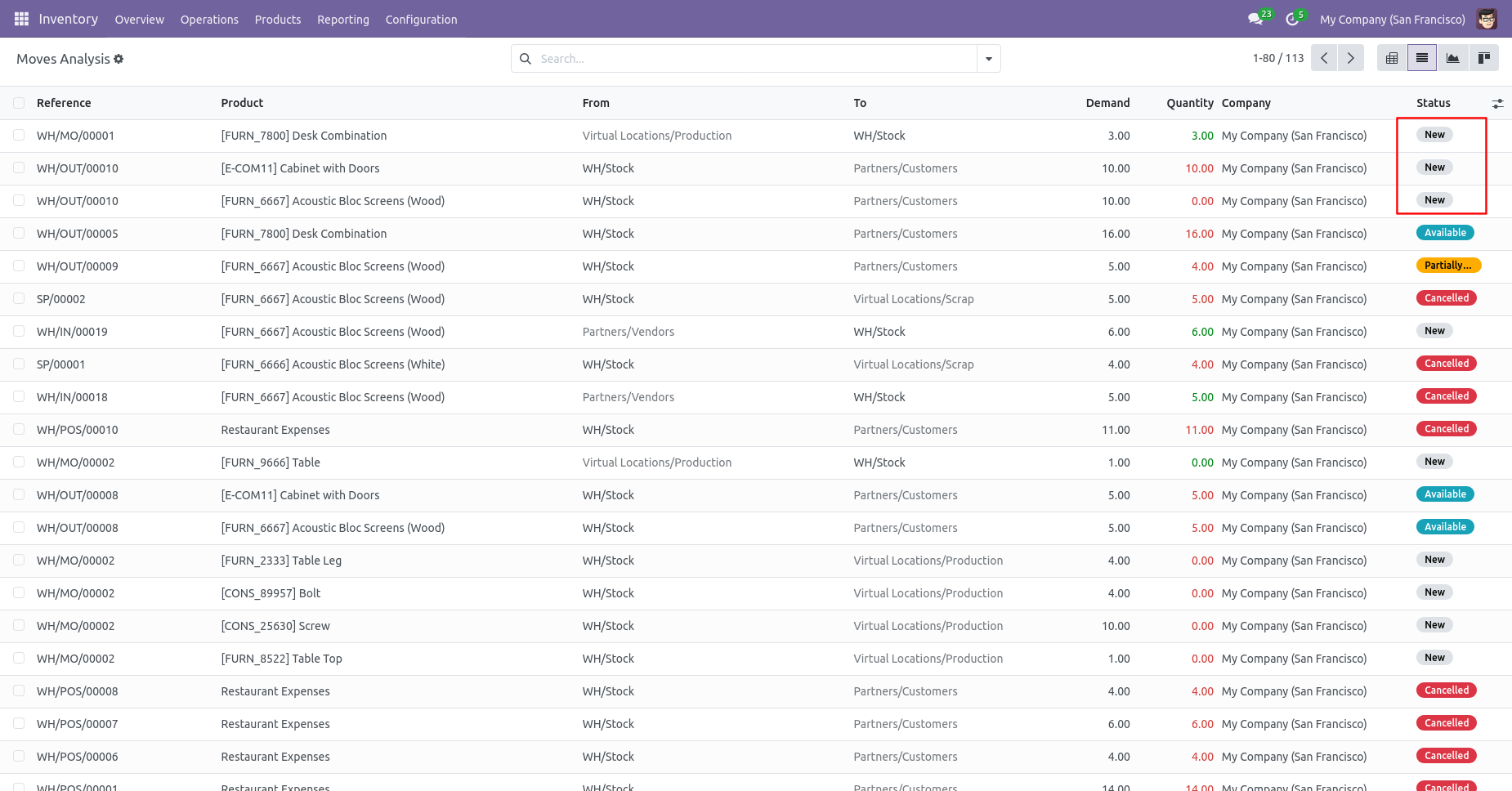Image resolution: width=1512 pixels, height=791 pixels.
Task: Select checkbox for WH/IN/00019 row
Action: click(x=19, y=332)
